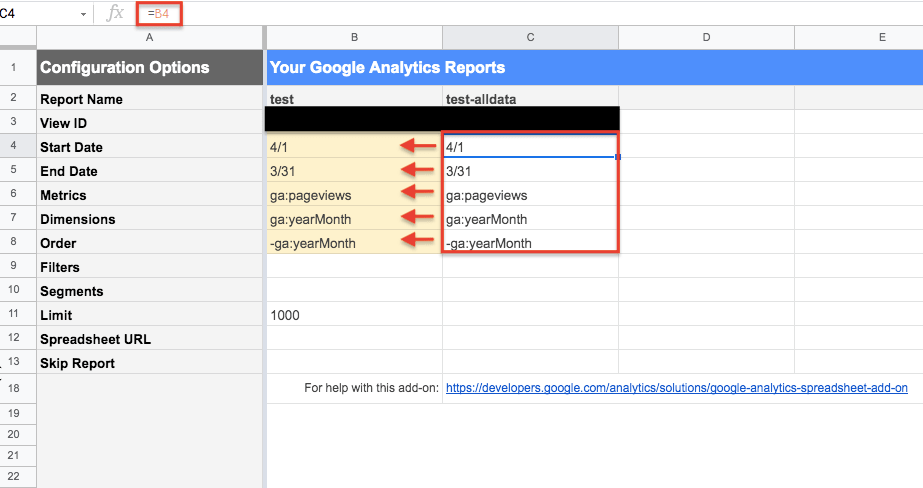Image resolution: width=923 pixels, height=488 pixels.
Task: Click column B Start Date cell 4/1
Action: coord(354,146)
